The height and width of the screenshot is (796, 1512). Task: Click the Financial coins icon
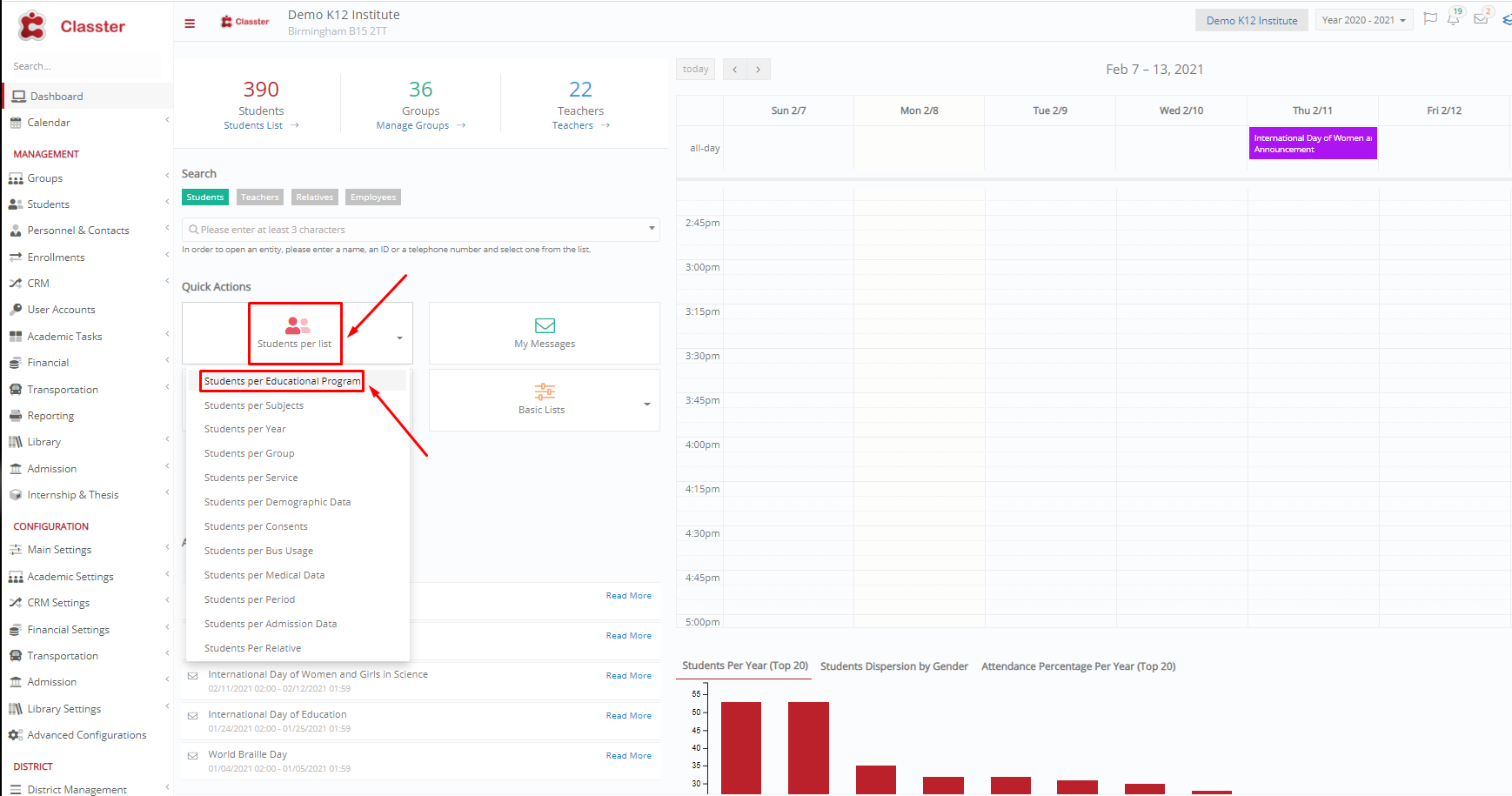coord(16,363)
